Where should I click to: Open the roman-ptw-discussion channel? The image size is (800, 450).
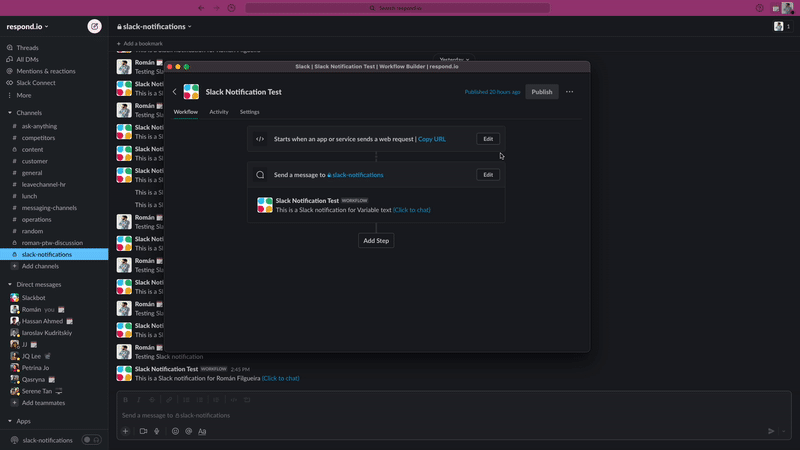point(54,242)
